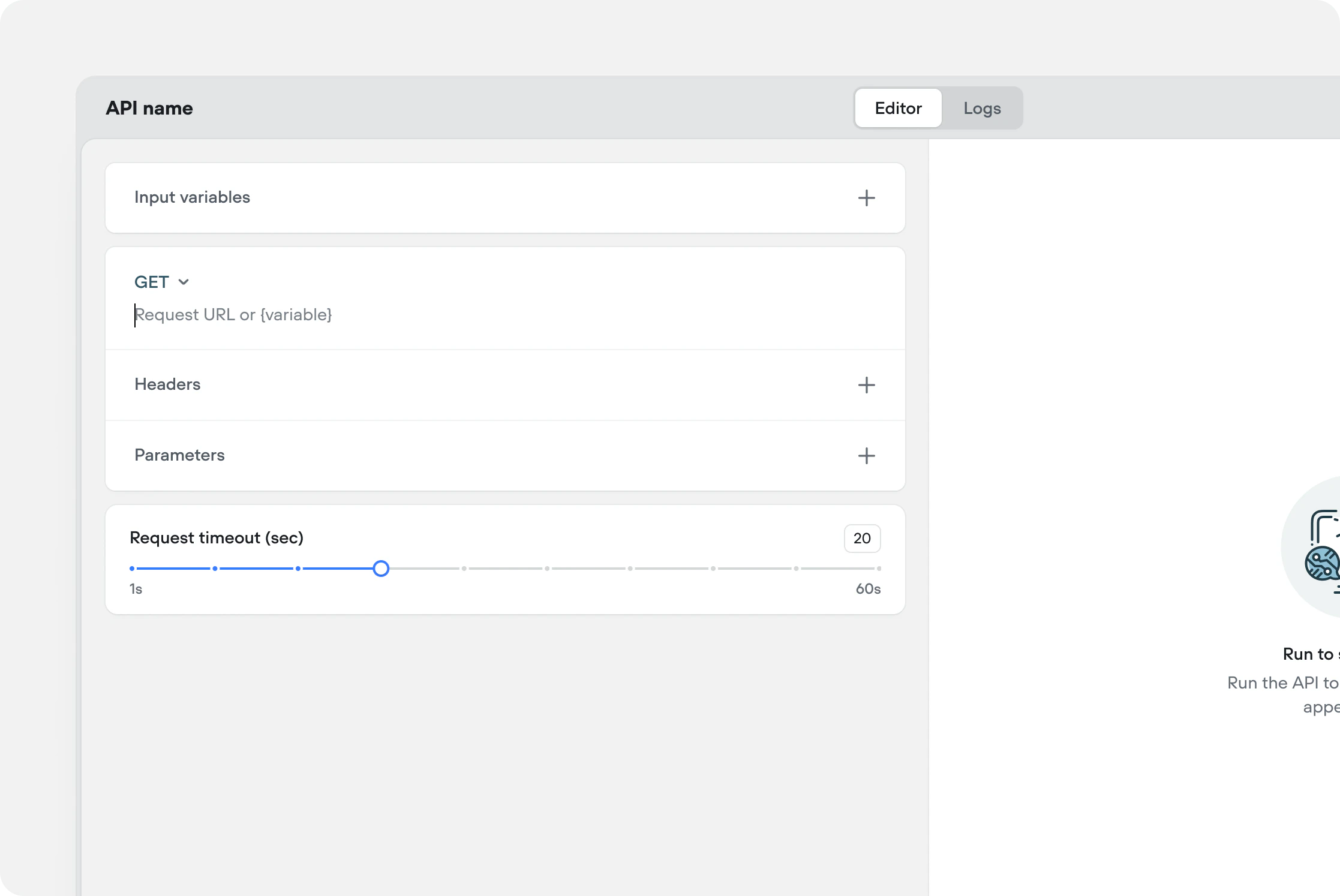Click the plus icon in the Headers section

click(x=866, y=385)
